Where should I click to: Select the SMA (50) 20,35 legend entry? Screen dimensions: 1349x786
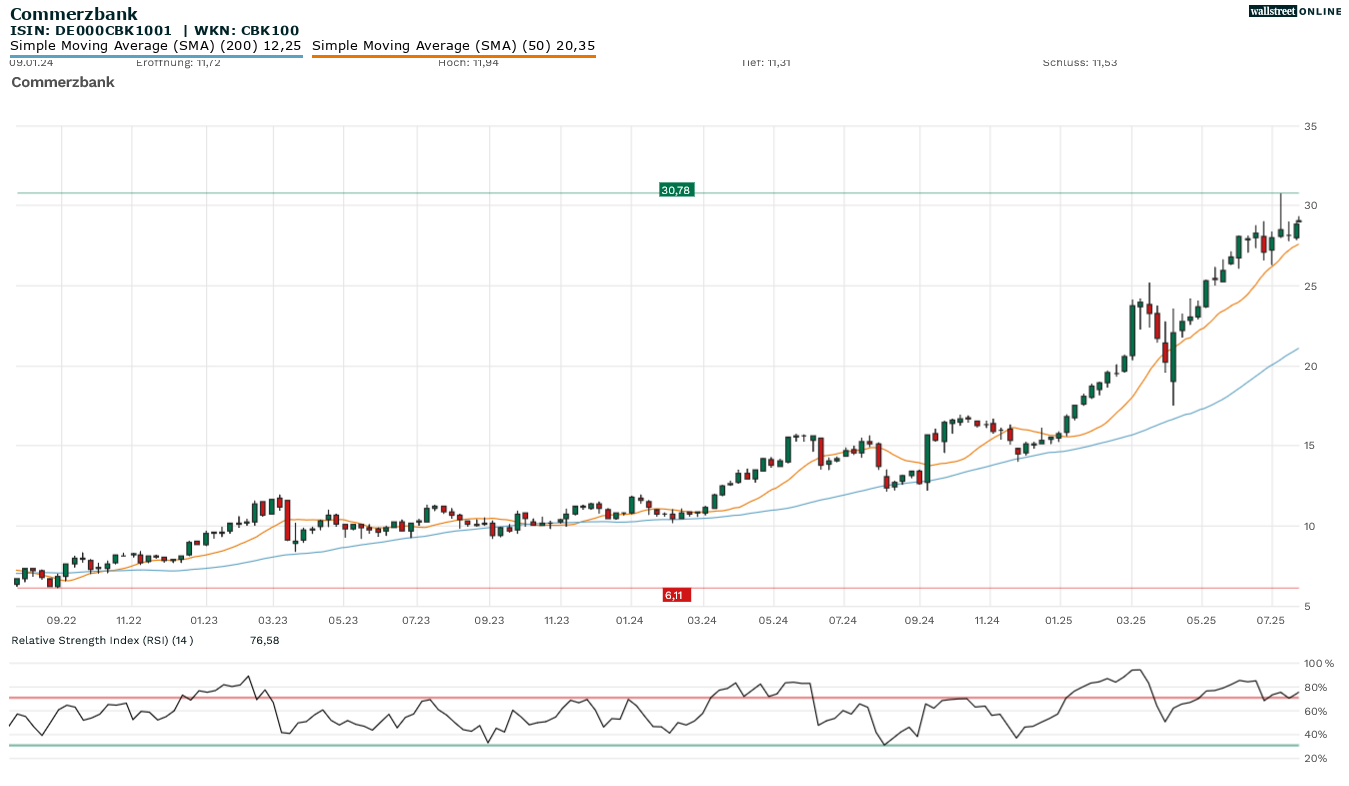[x=454, y=46]
